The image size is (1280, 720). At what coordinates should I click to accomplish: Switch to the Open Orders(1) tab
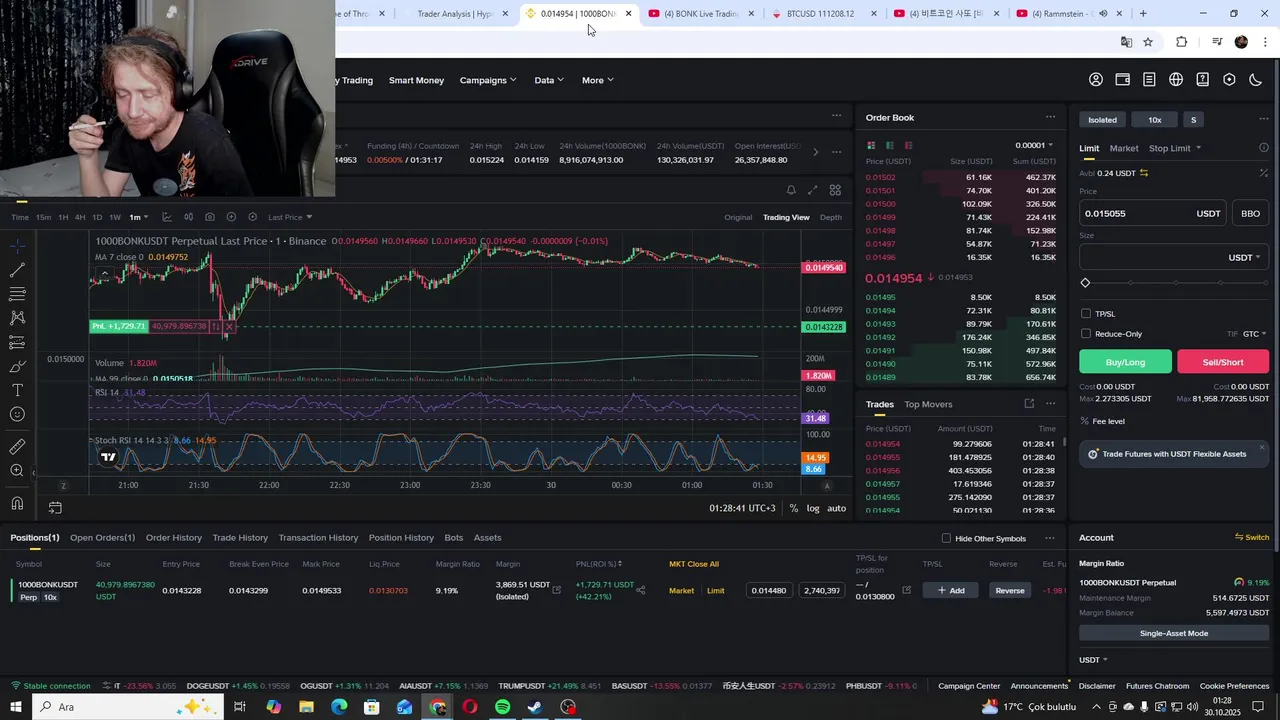tap(102, 538)
